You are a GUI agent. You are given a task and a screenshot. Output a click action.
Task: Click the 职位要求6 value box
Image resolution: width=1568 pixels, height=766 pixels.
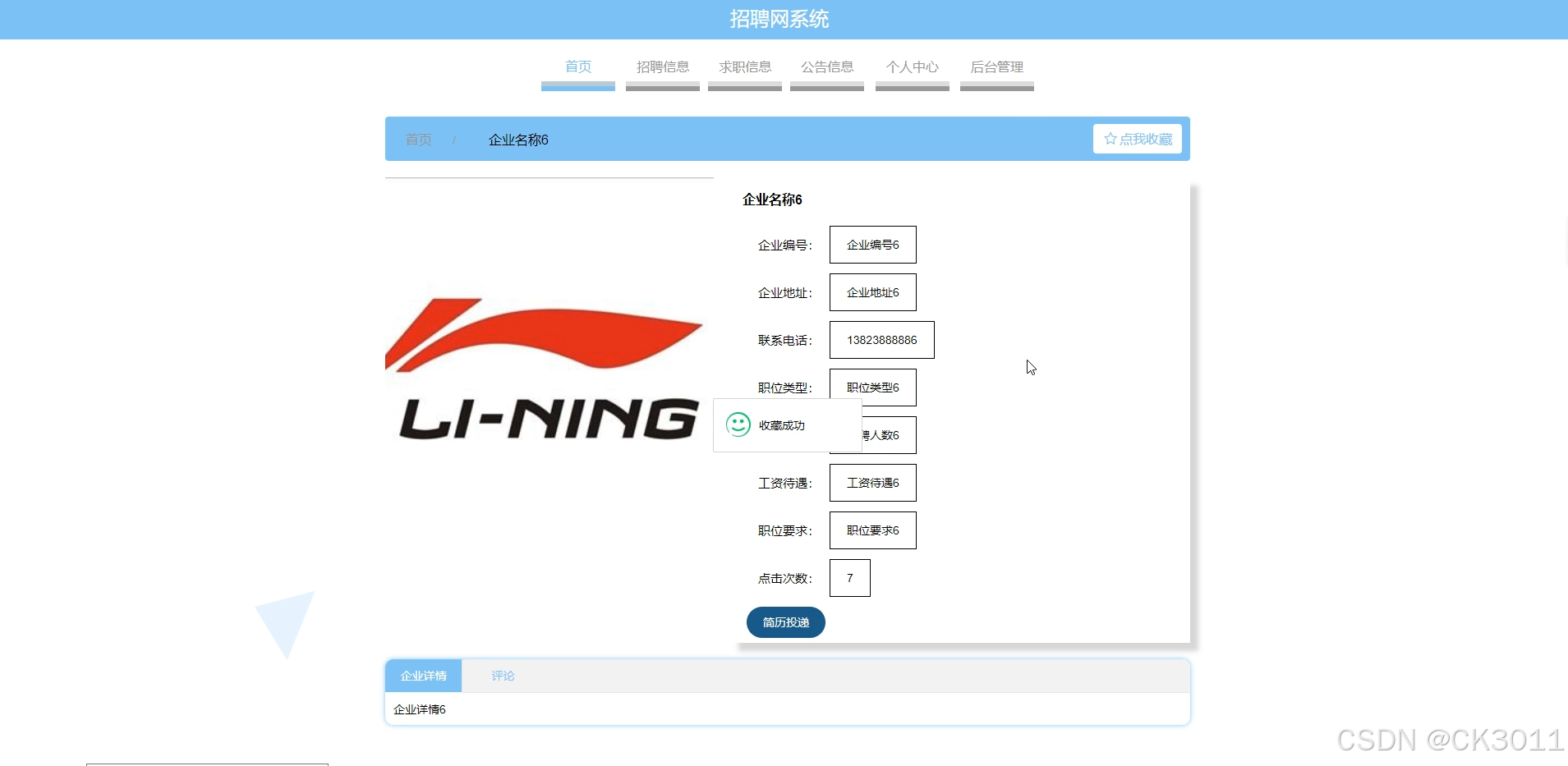click(x=873, y=530)
